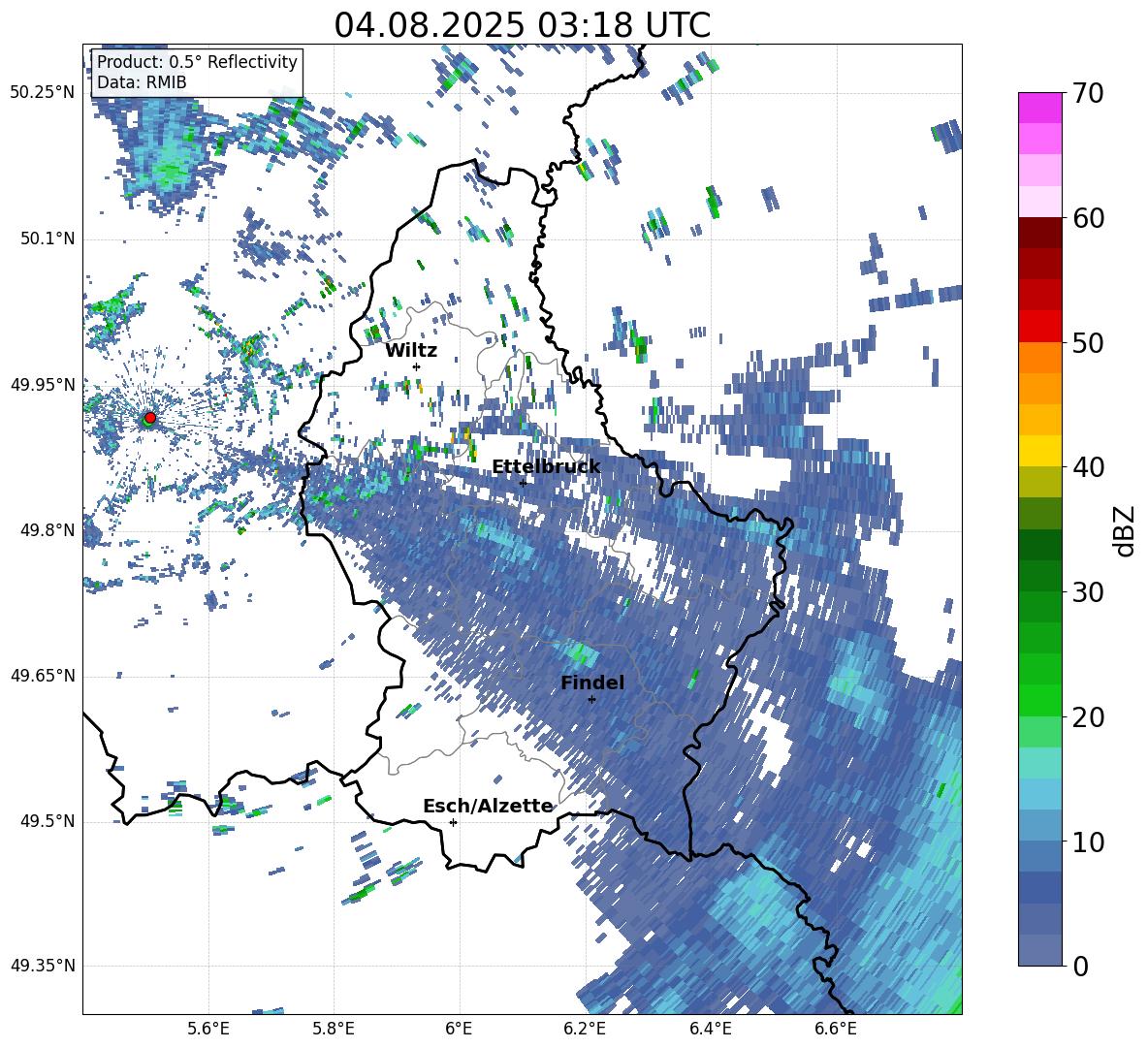Click the dBZ colorbar label
Viewport: 1148px width, 1048px height.
pos(1126,530)
